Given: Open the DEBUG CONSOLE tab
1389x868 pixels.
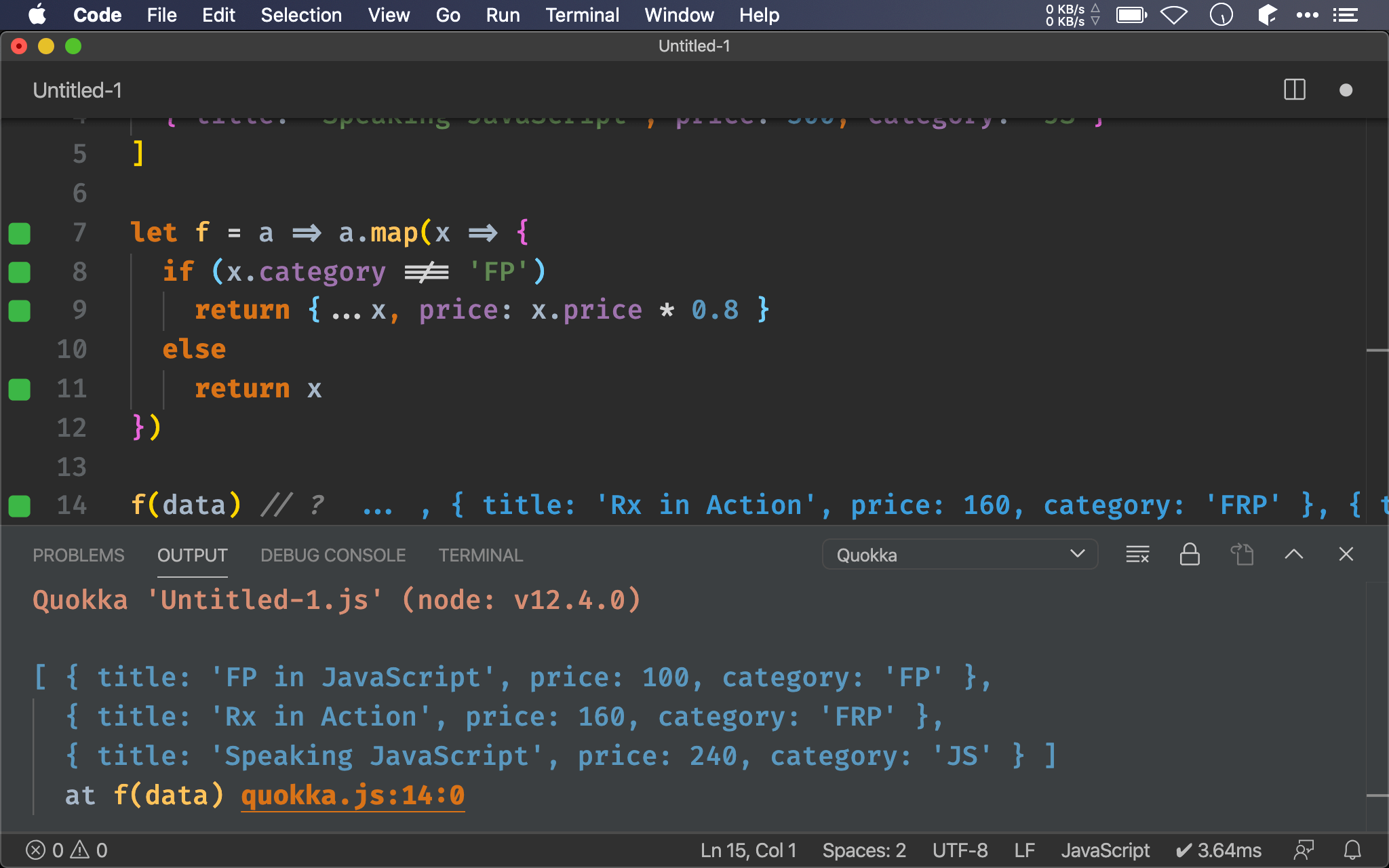Looking at the screenshot, I should pos(333,555).
